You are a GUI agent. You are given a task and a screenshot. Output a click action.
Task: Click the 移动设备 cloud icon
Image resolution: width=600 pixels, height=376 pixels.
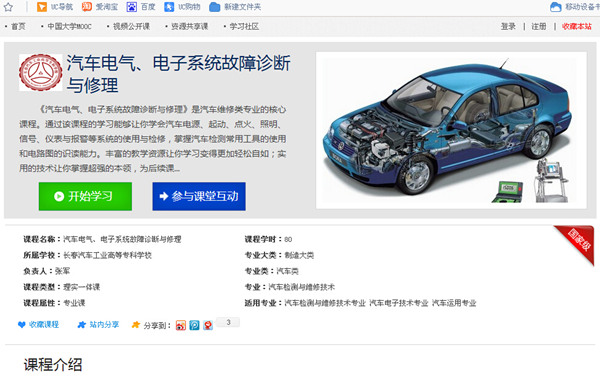point(555,7)
